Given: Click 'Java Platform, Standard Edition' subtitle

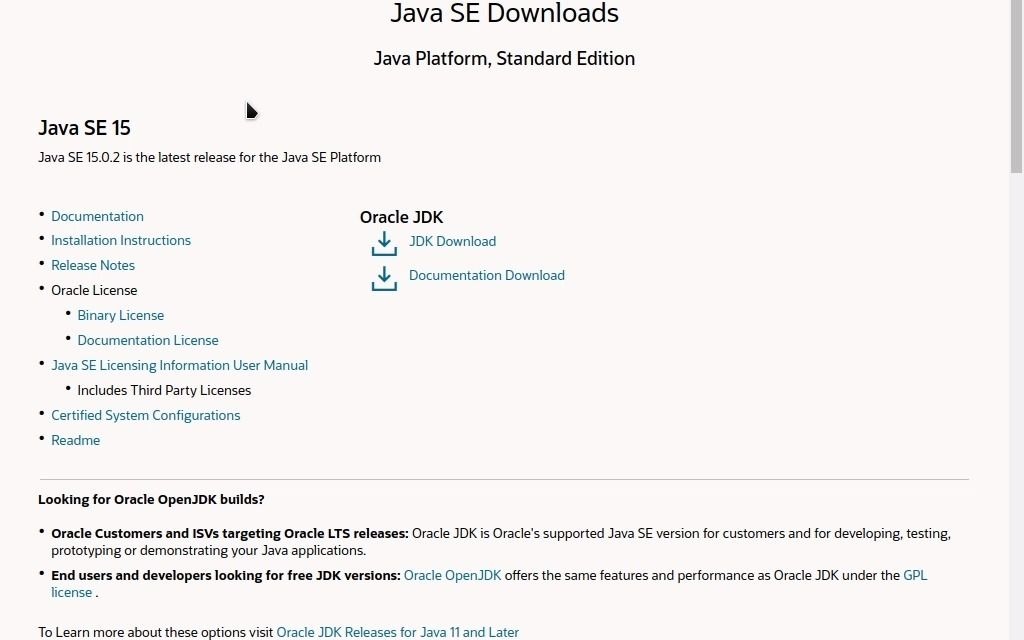Looking at the screenshot, I should click(504, 59).
